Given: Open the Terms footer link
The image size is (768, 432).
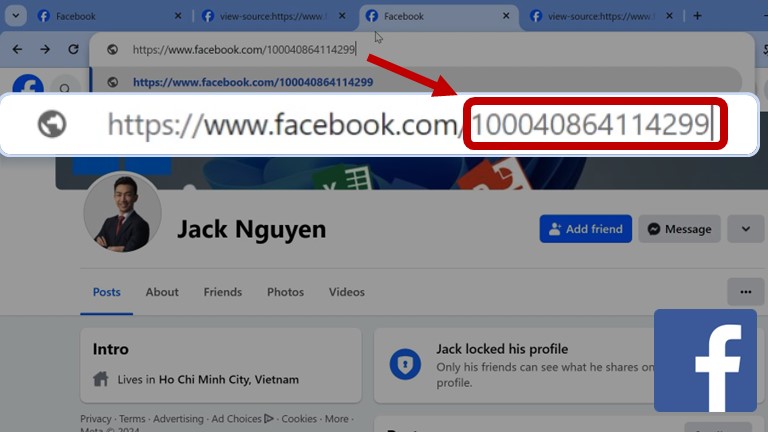Looking at the screenshot, I should point(132,419).
